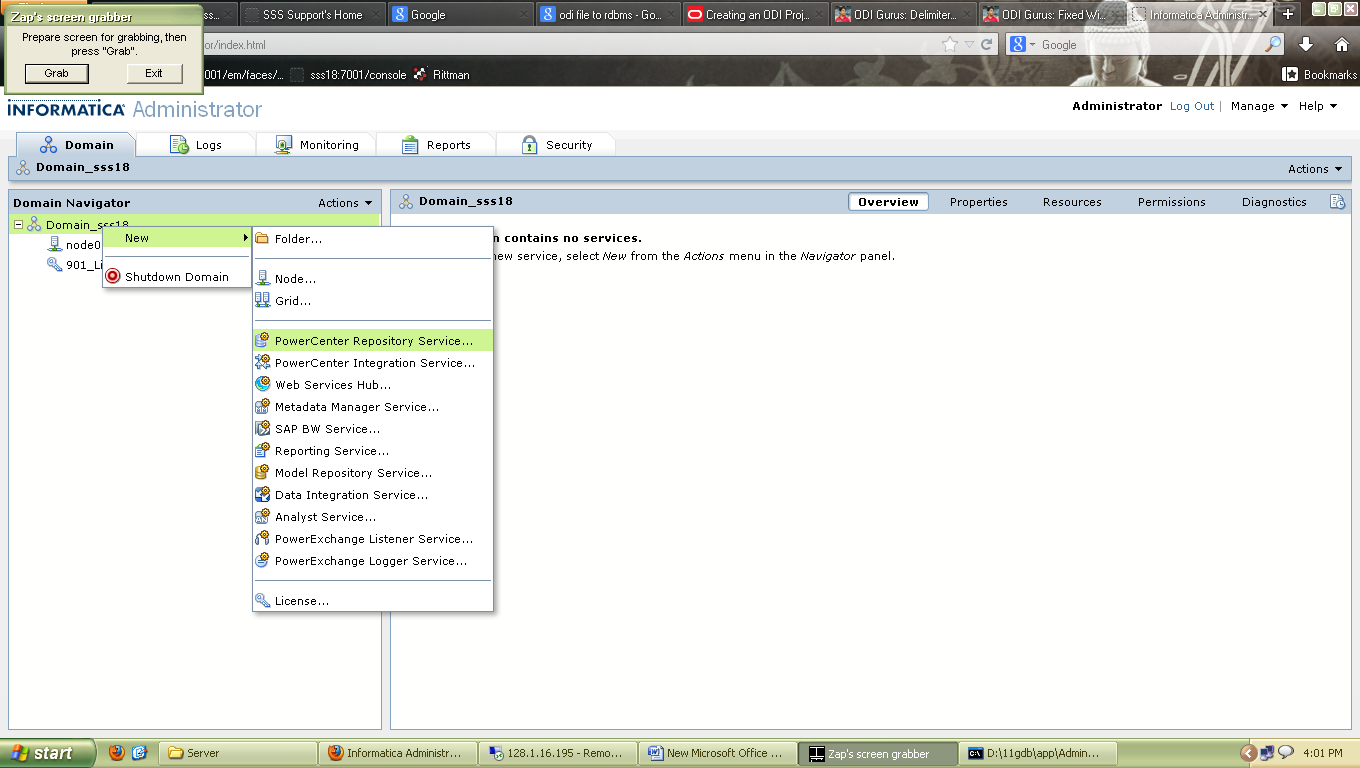Click the Grid icon in submenu
Screen dimensions: 1360x768
click(262, 300)
